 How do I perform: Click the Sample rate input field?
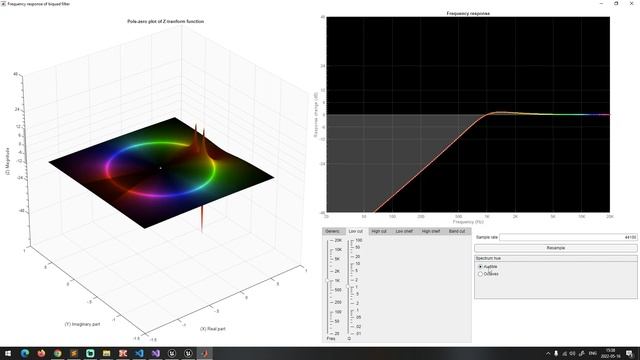(568, 237)
